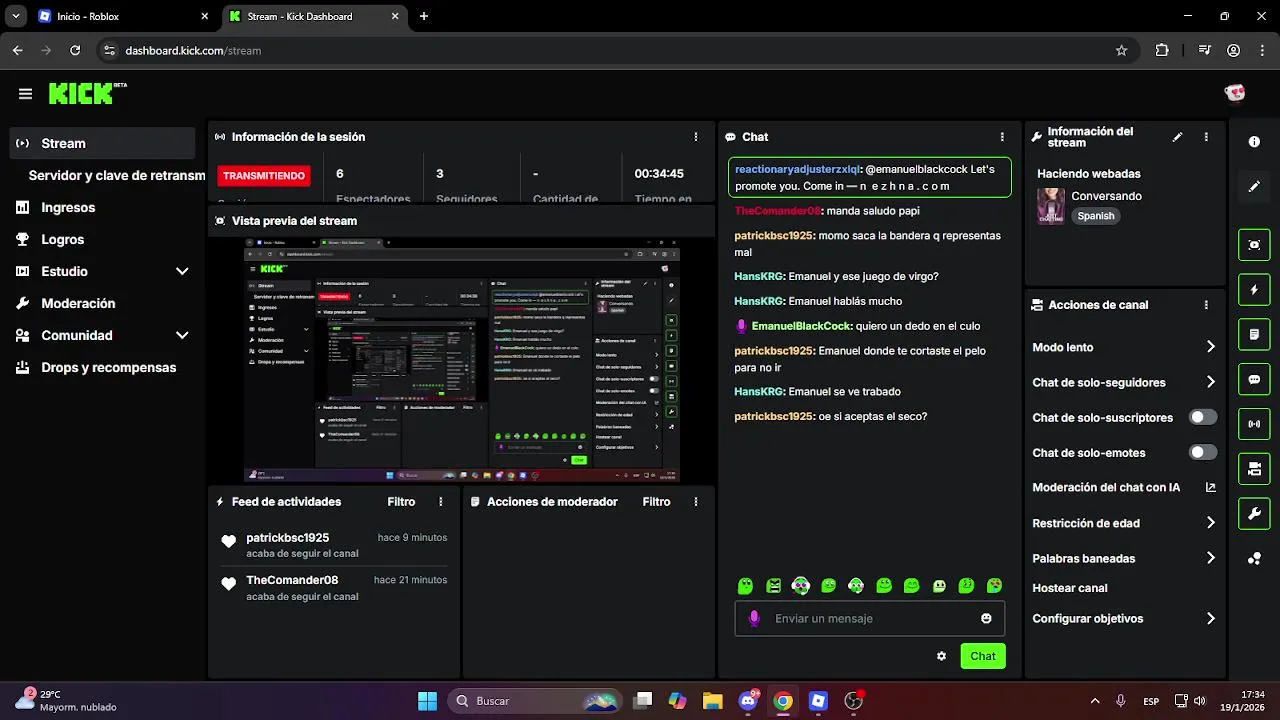
Task: Bookmark the page with star icon
Action: pyautogui.click(x=1121, y=50)
